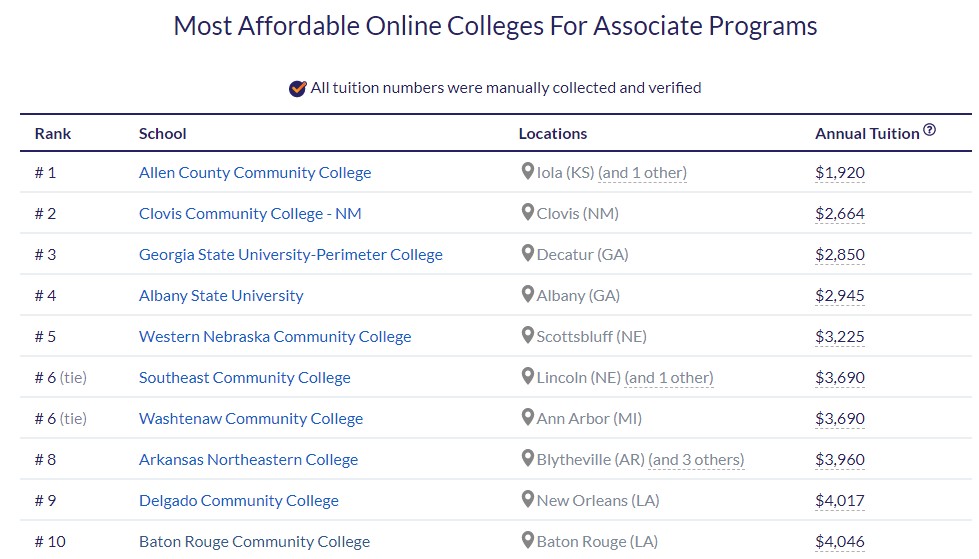
Task: Open Baton Rouge Community College link
Action: click(254, 542)
